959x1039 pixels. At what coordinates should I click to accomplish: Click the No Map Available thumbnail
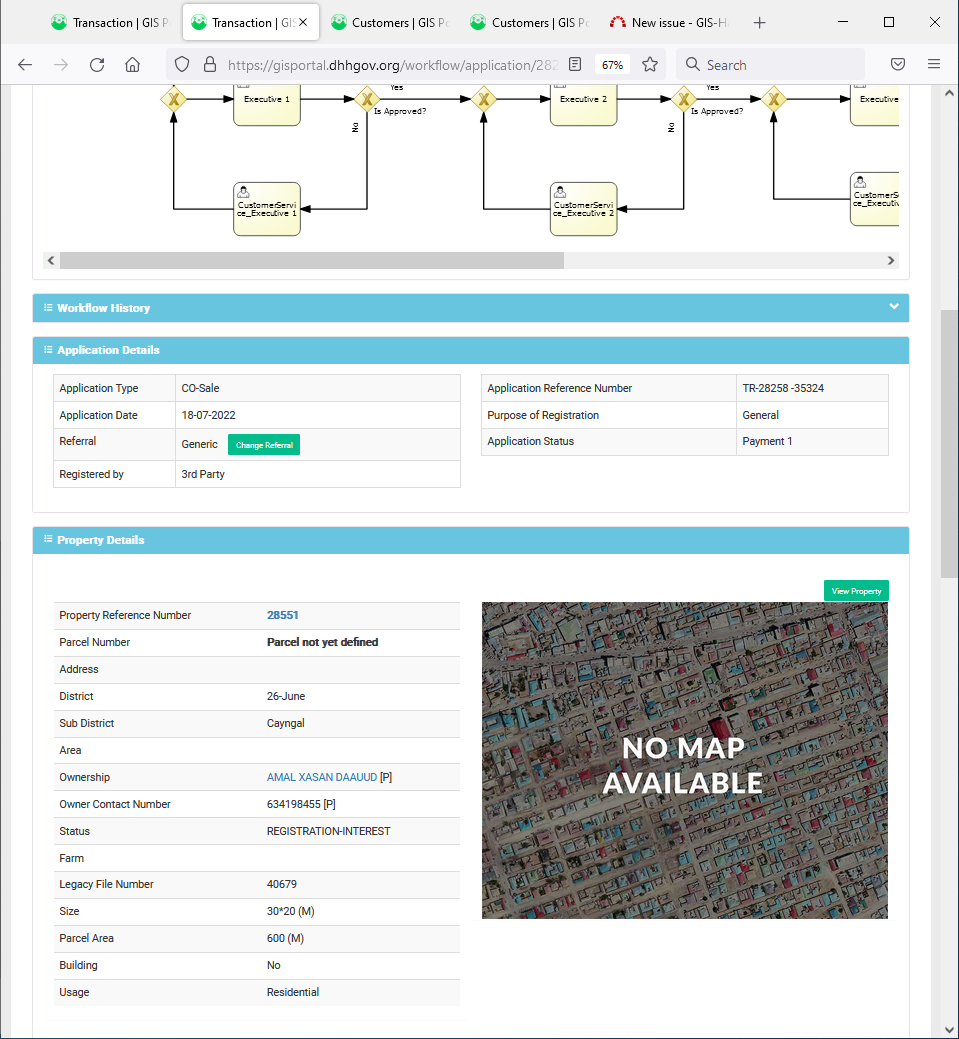(684, 760)
